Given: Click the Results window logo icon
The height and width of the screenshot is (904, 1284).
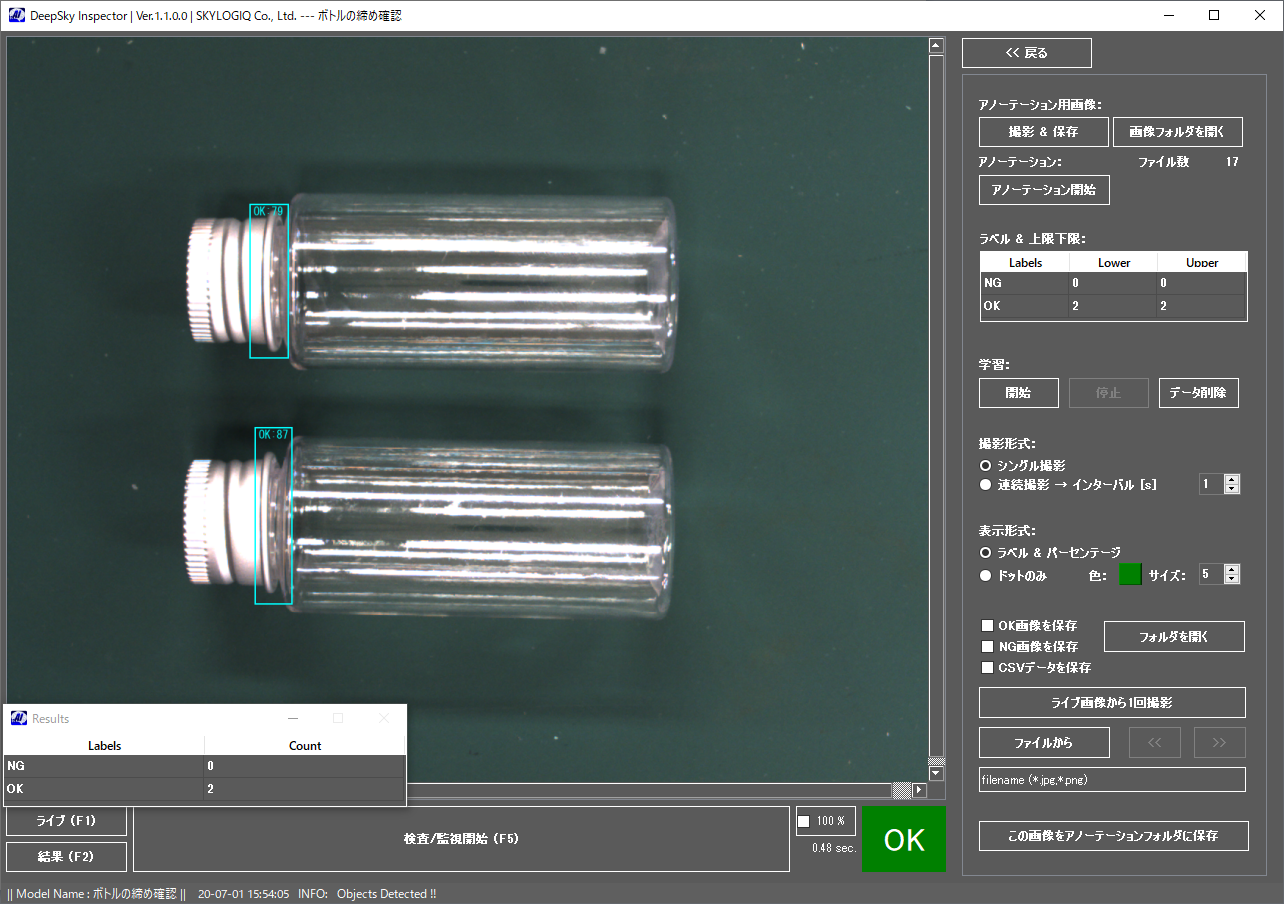Looking at the screenshot, I should coord(19,718).
